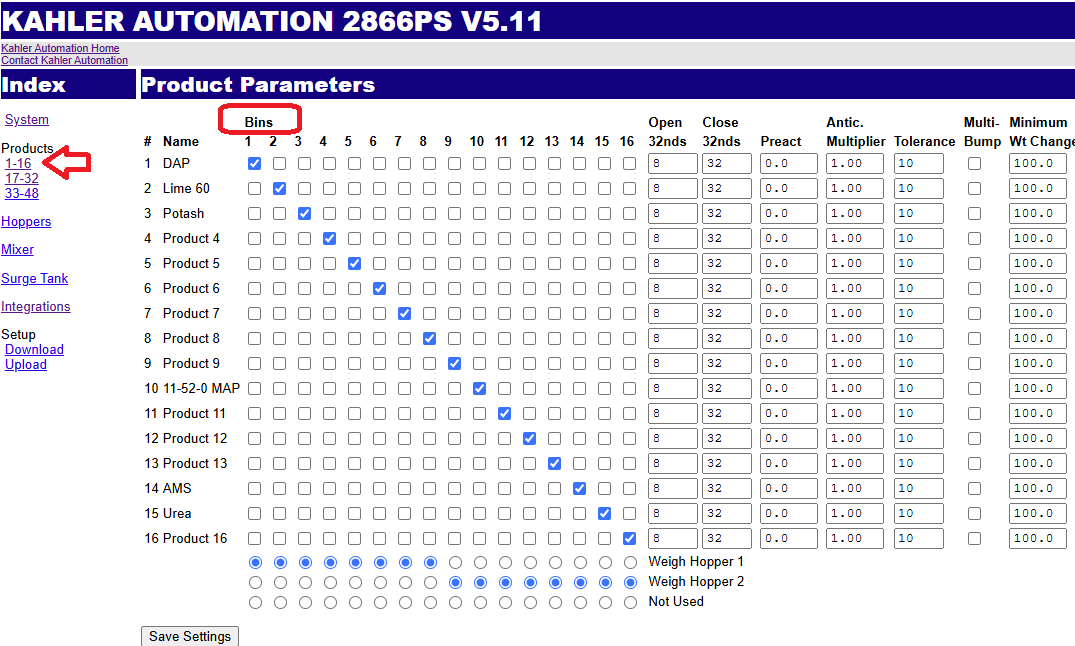Set bin 8 to Not Used
1075x646 pixels.
[x=431, y=603]
